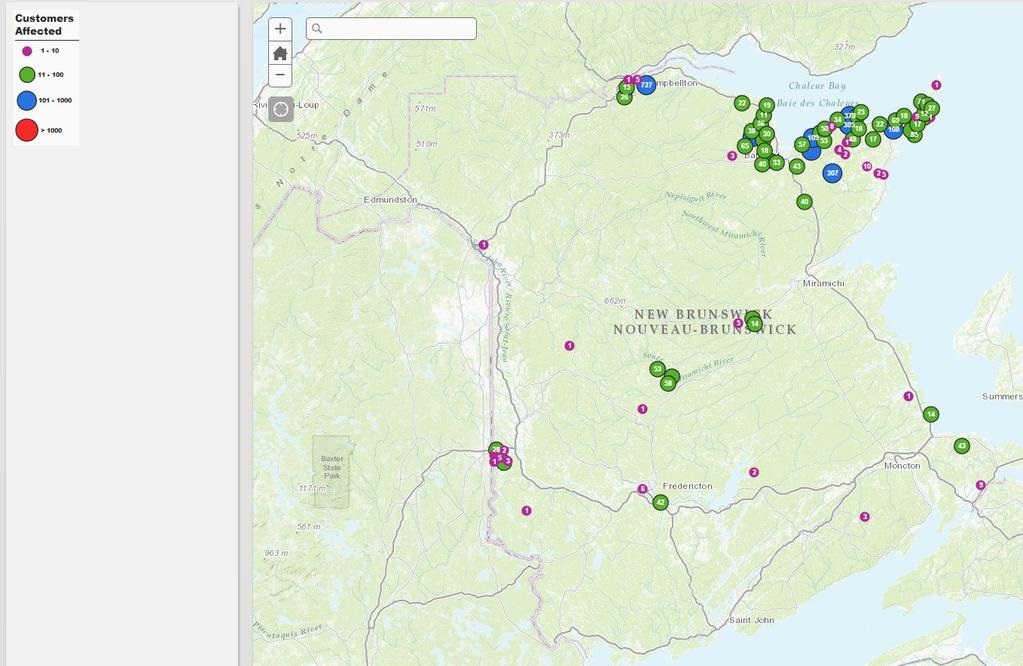Select green 14 marker on New Brunswick label
Image resolution: width=1023 pixels, height=666 pixels.
tap(754, 324)
